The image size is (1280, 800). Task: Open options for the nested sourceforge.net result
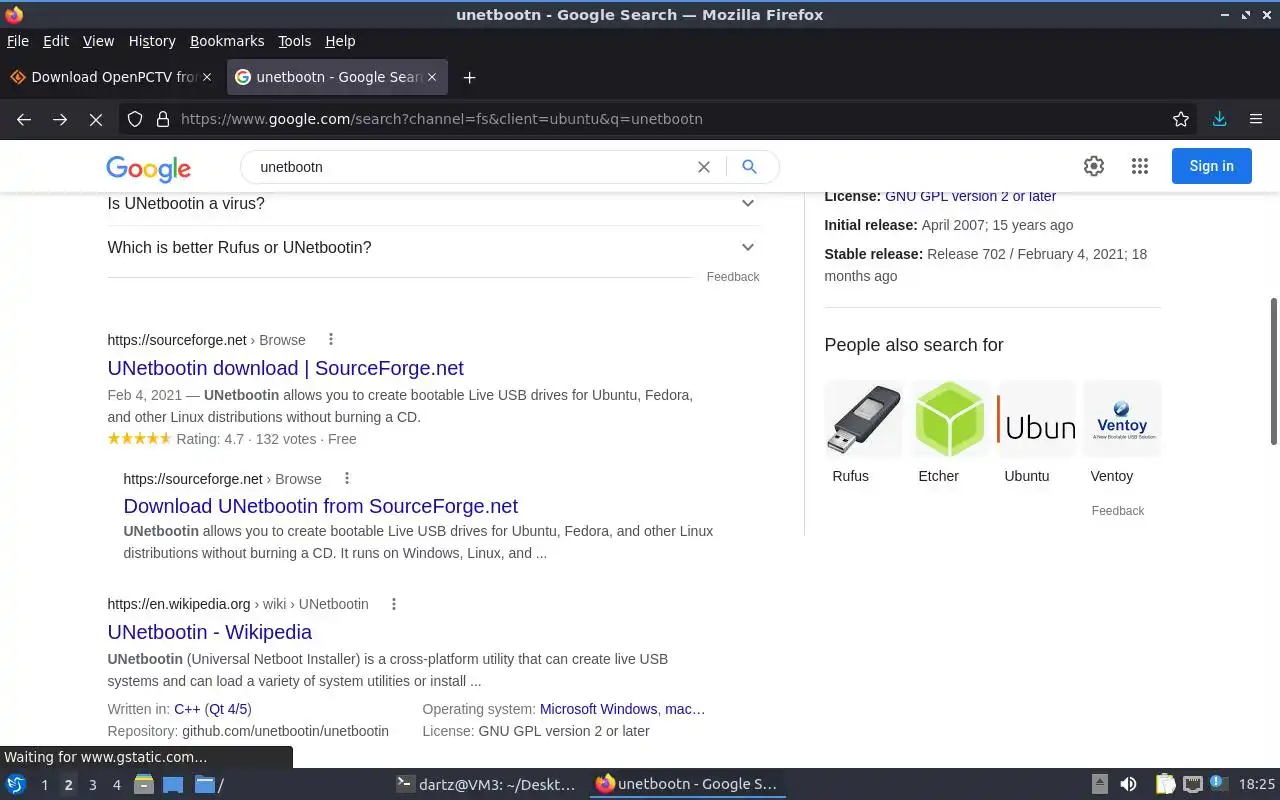click(x=347, y=479)
